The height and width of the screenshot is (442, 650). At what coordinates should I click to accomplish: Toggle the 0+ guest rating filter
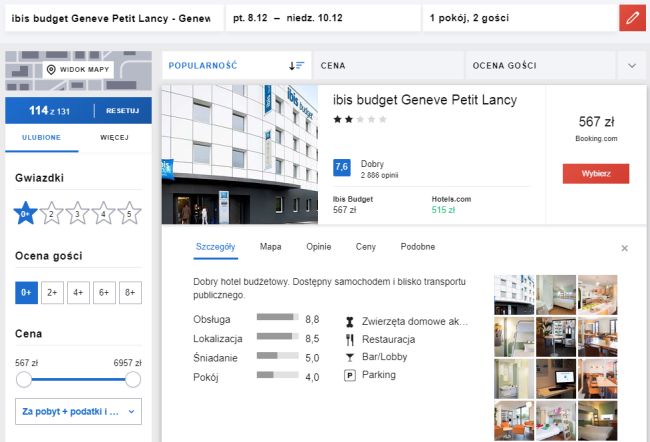coord(26,293)
